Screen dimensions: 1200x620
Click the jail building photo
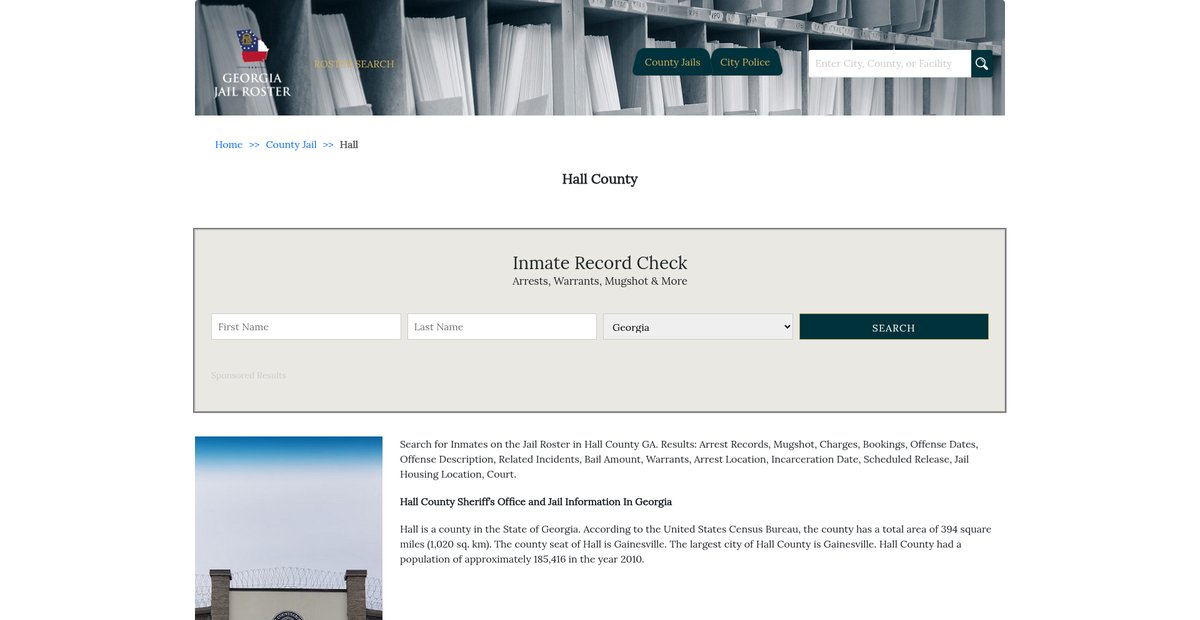pos(288,528)
